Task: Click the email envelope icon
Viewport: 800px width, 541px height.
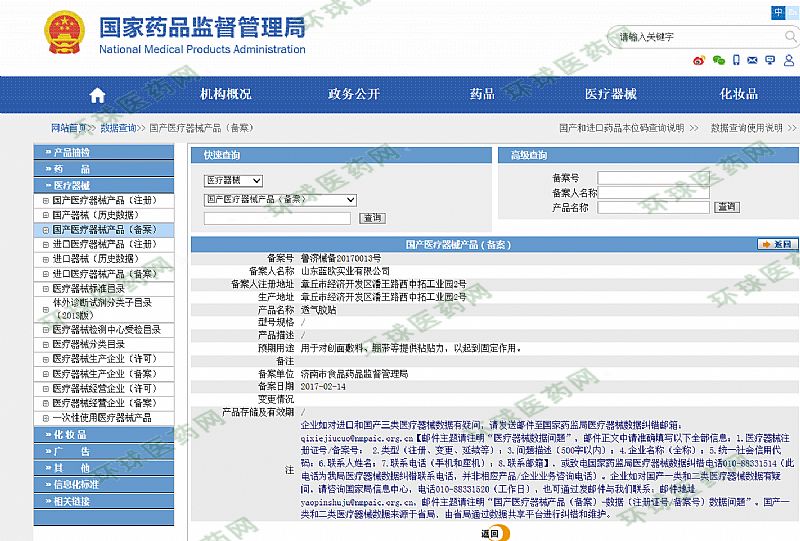Action: click(x=754, y=60)
